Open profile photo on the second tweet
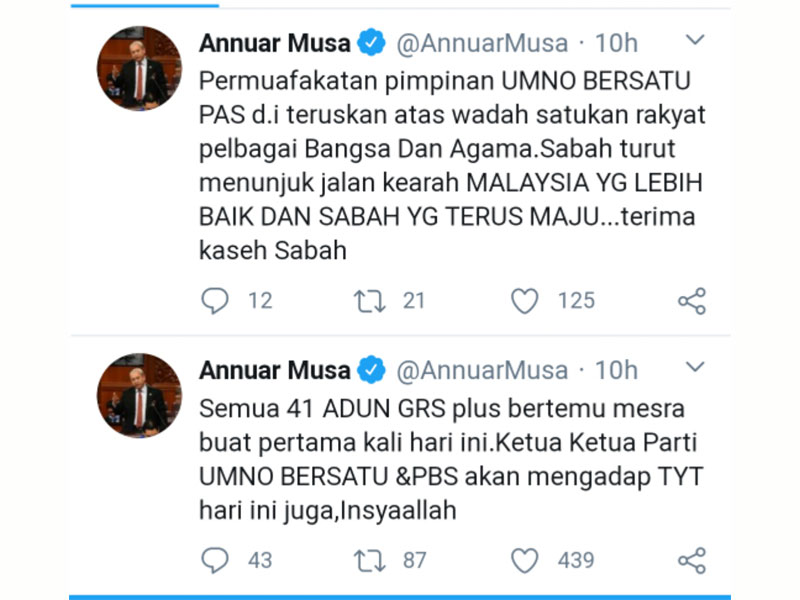The width and height of the screenshot is (800, 600). (139, 395)
